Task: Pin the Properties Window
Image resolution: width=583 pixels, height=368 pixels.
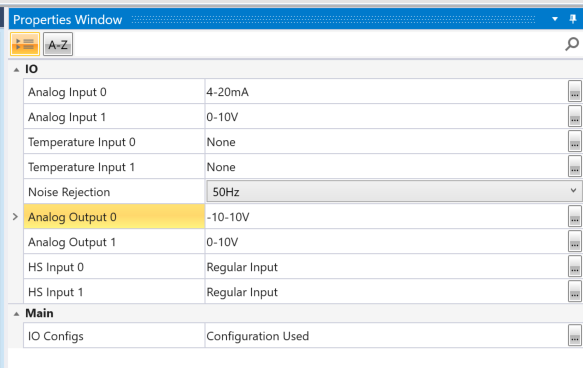Action: coord(573,19)
